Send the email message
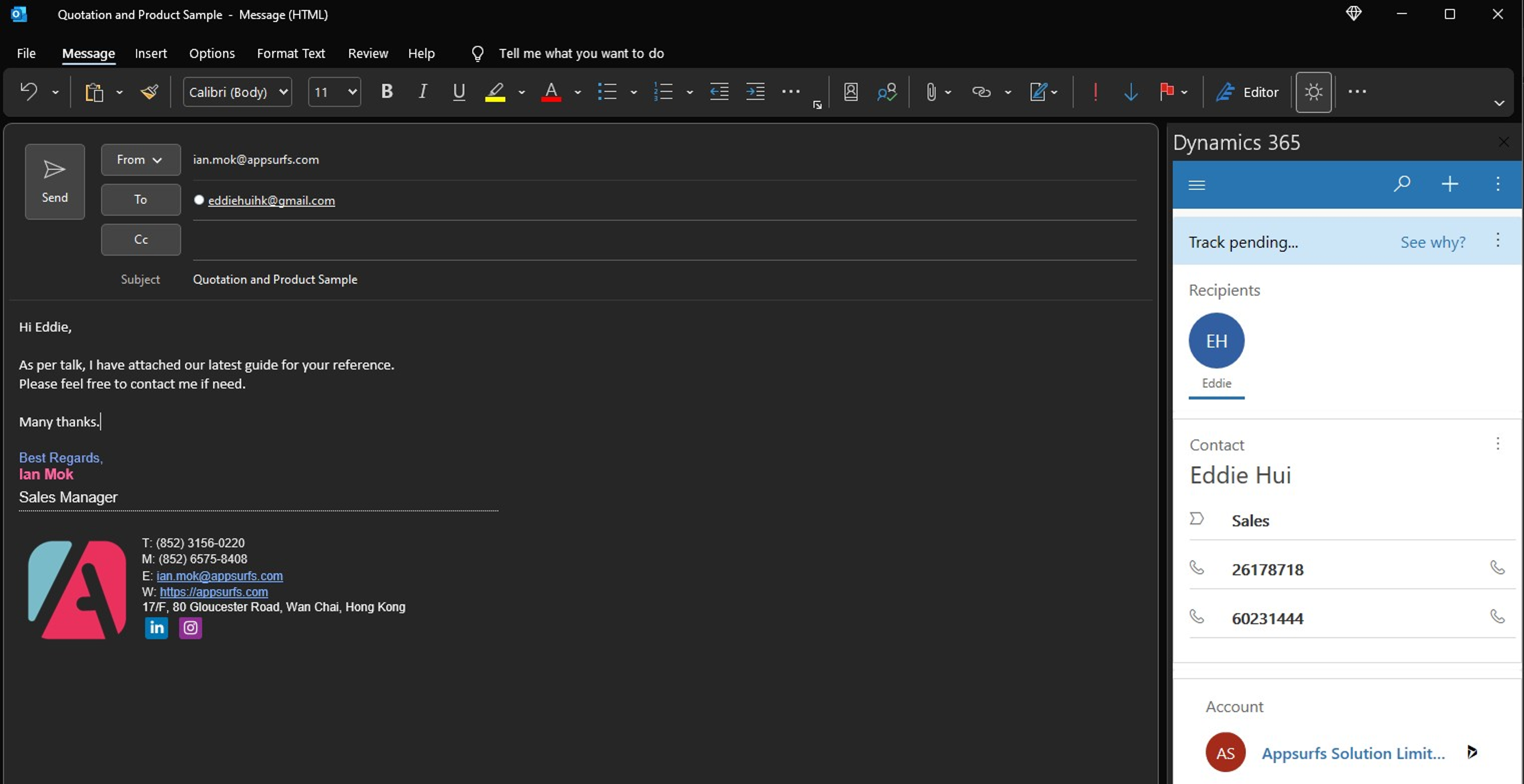Viewport: 1524px width, 784px height. point(55,181)
